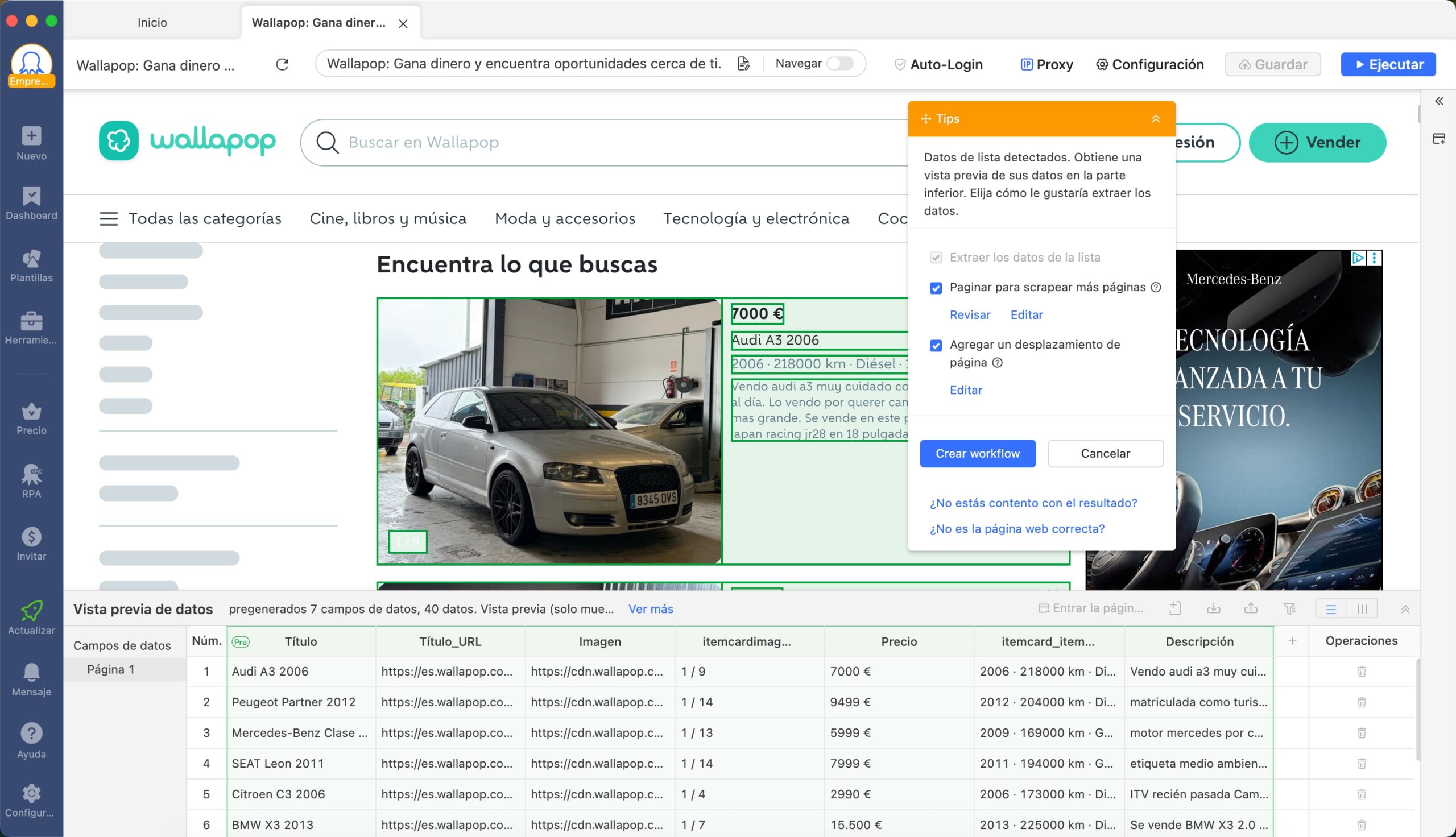Switch to column view layout icon
The image size is (1456, 837).
pos(1362,609)
